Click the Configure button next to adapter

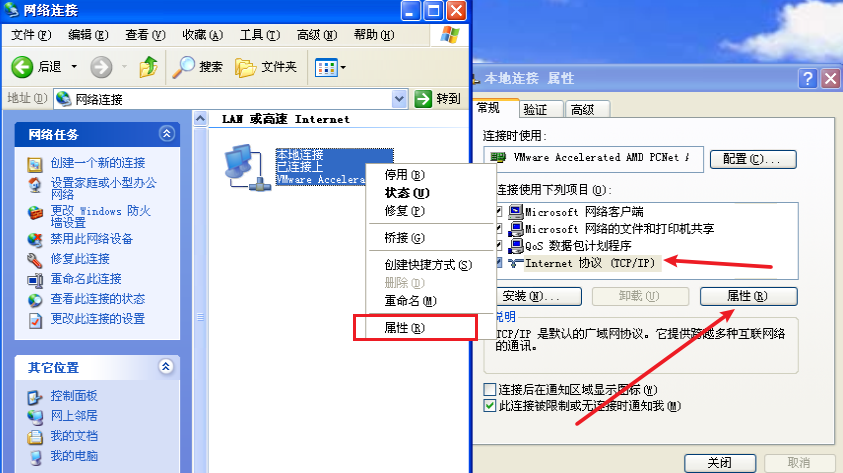[x=753, y=159]
